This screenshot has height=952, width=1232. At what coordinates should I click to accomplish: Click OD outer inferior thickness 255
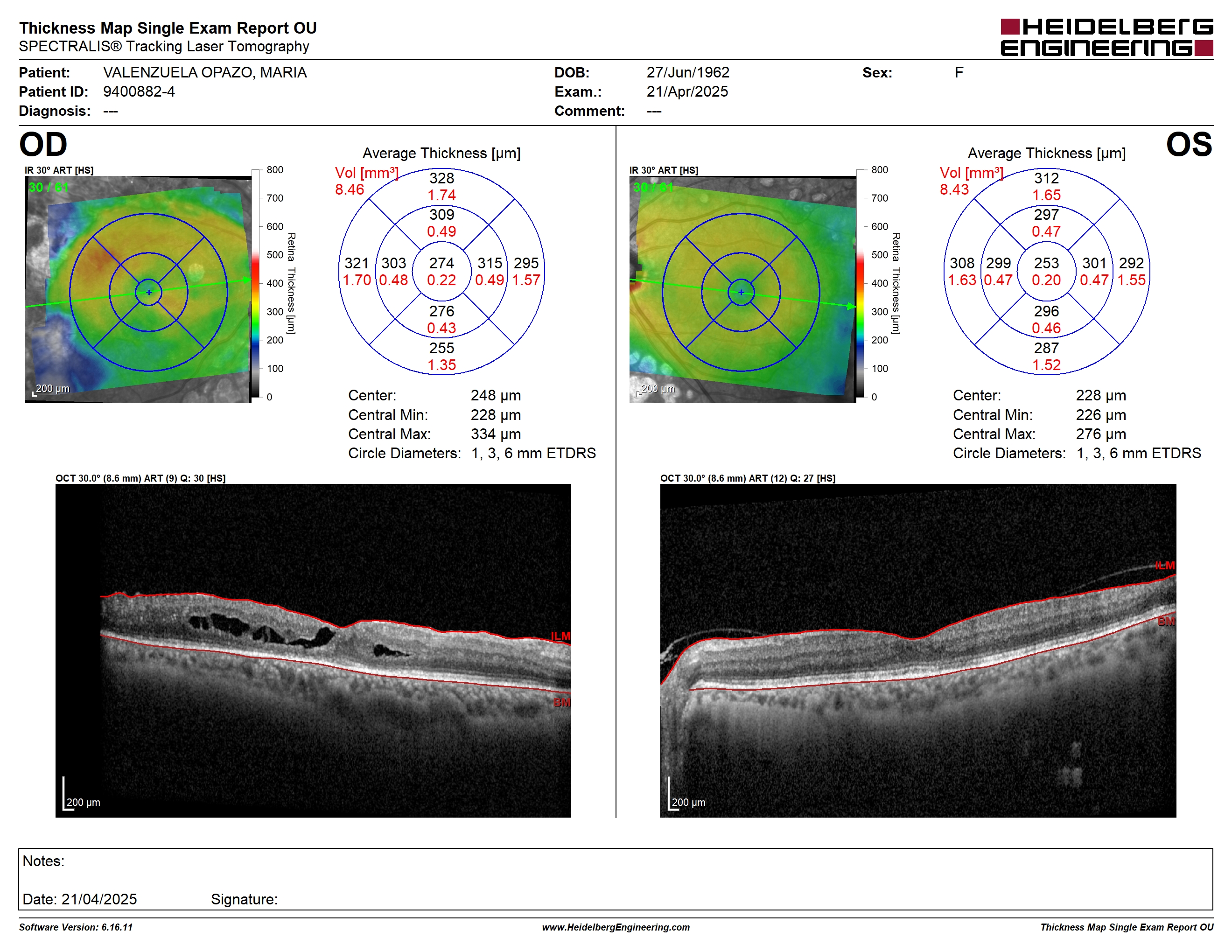pyautogui.click(x=441, y=348)
